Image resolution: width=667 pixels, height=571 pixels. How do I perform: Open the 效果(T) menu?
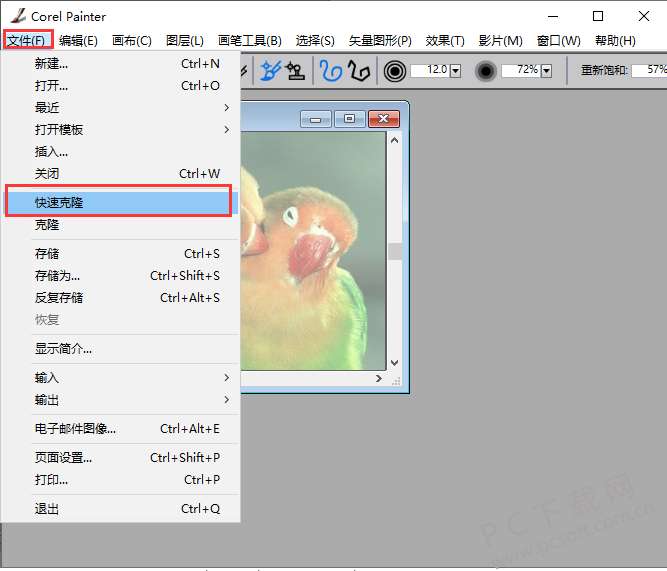tap(445, 40)
